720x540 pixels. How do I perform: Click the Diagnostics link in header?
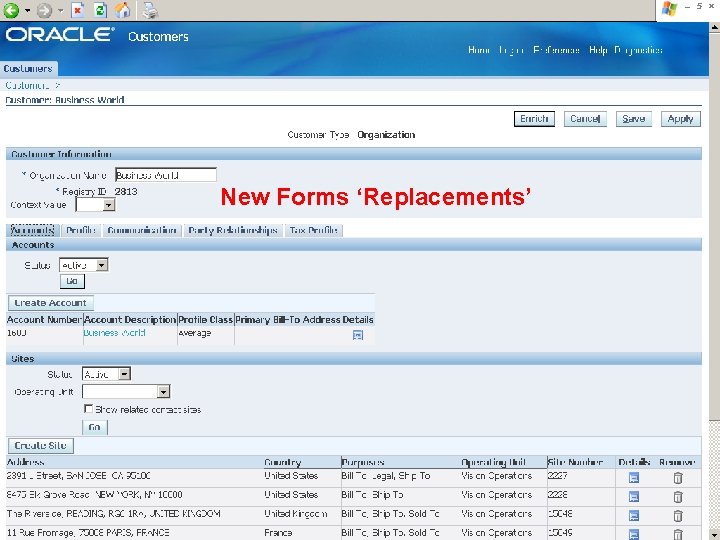click(x=638, y=50)
